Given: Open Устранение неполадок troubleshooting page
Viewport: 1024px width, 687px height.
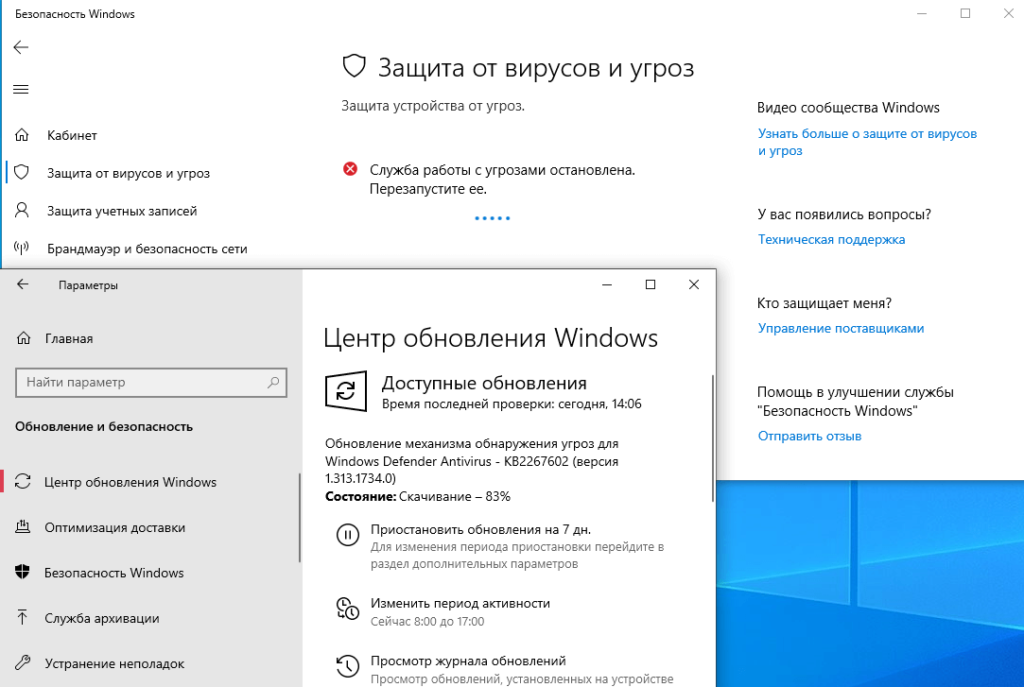Looking at the screenshot, I should click(x=114, y=663).
